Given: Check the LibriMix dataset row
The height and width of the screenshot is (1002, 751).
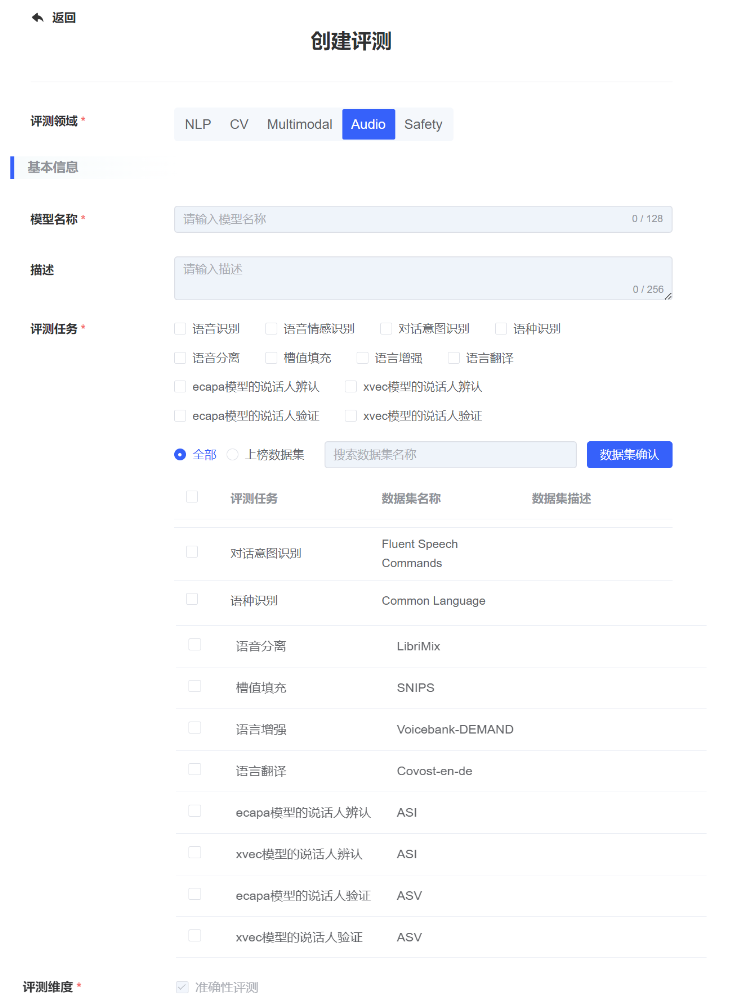Looking at the screenshot, I should point(194,645).
